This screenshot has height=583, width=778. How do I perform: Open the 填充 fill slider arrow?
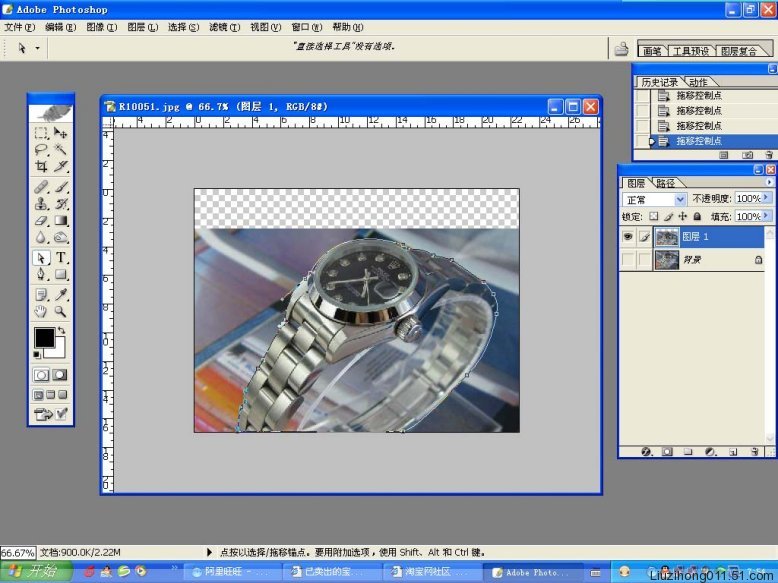(767, 216)
